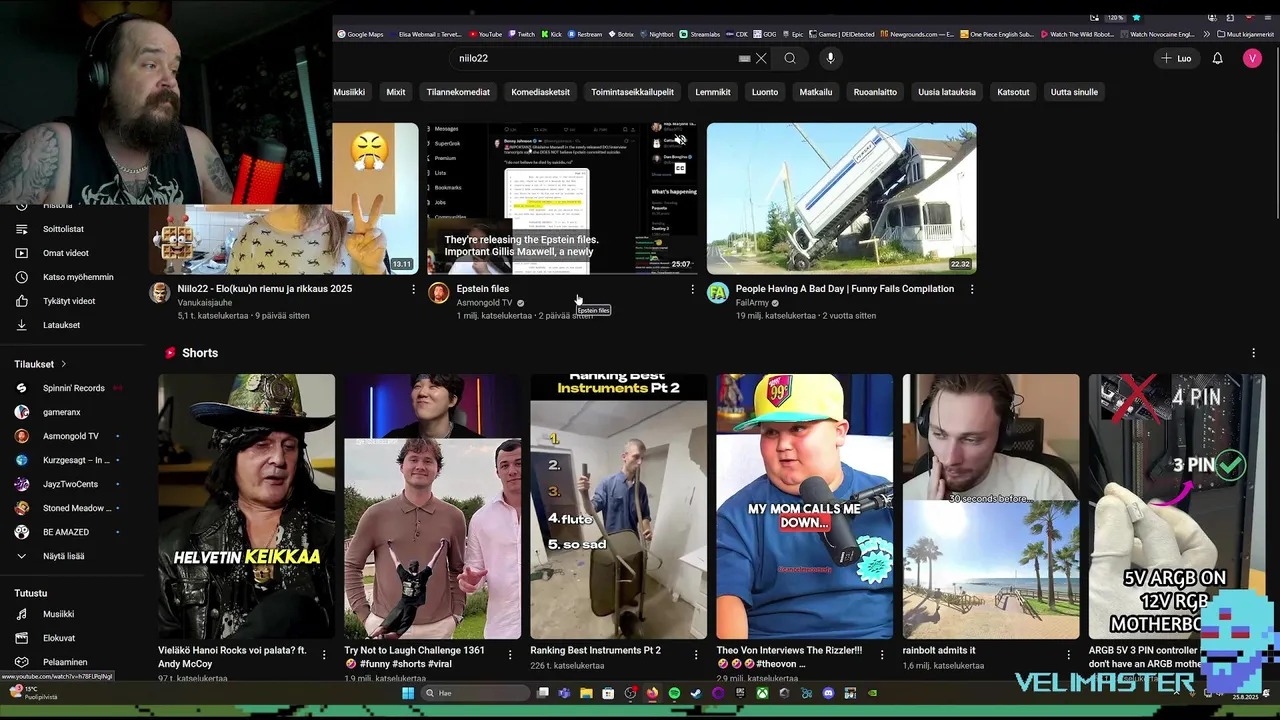Open Ranking Best Instruments Pt 2 short
Image resolution: width=1280 pixels, height=720 pixels.
618,506
